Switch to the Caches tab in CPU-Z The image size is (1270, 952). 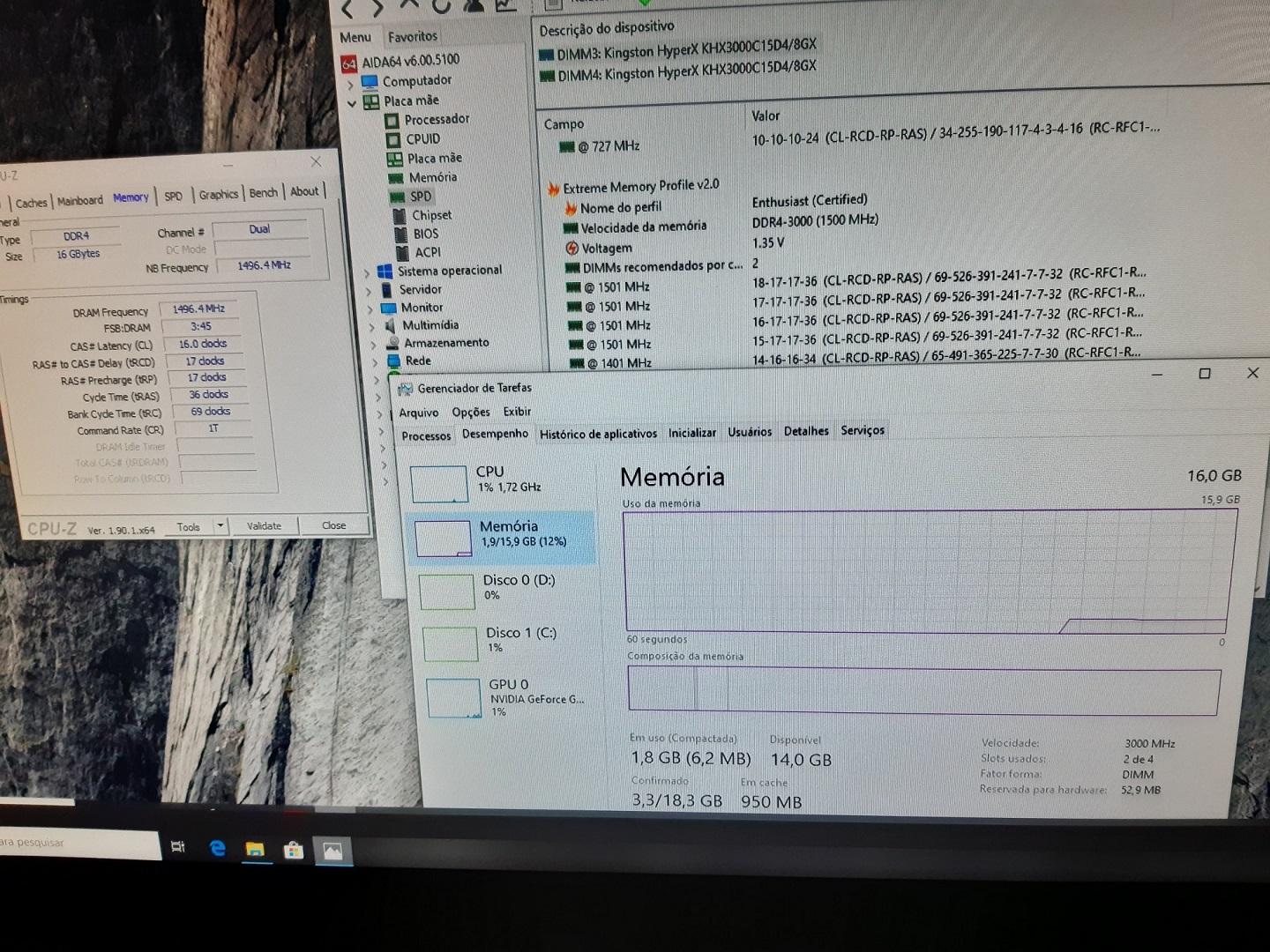click(x=31, y=203)
